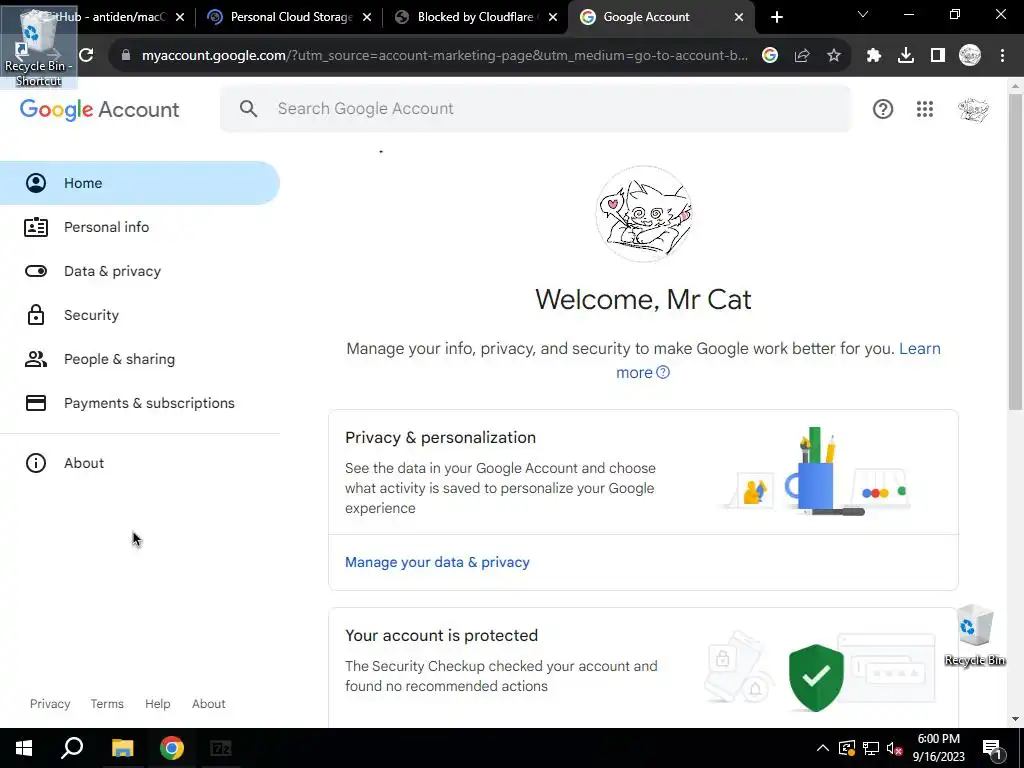1024x768 pixels.
Task: Click the muted volume tray icon
Action: [894, 748]
